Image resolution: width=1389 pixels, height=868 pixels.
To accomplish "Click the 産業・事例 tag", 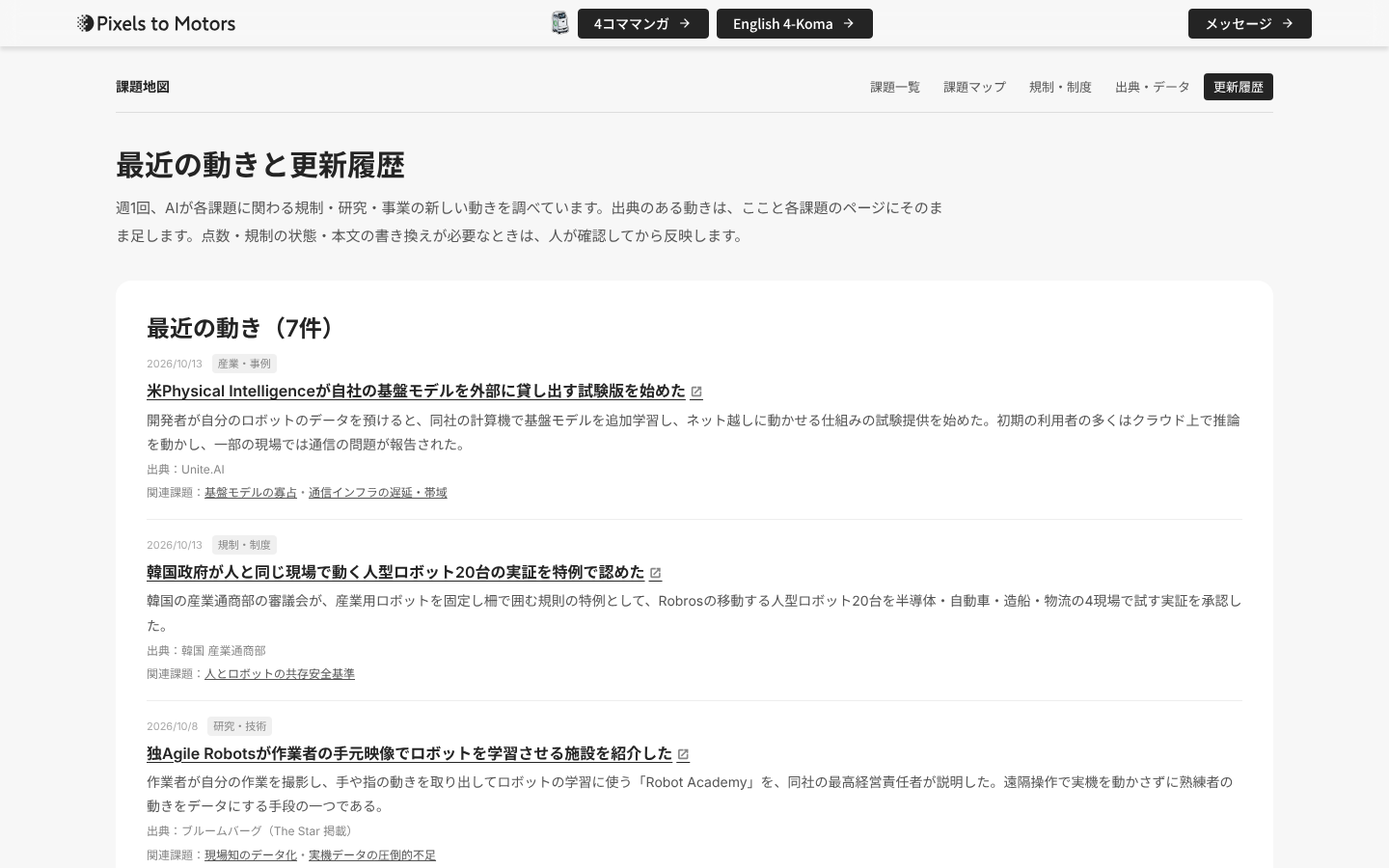I will coord(244,364).
